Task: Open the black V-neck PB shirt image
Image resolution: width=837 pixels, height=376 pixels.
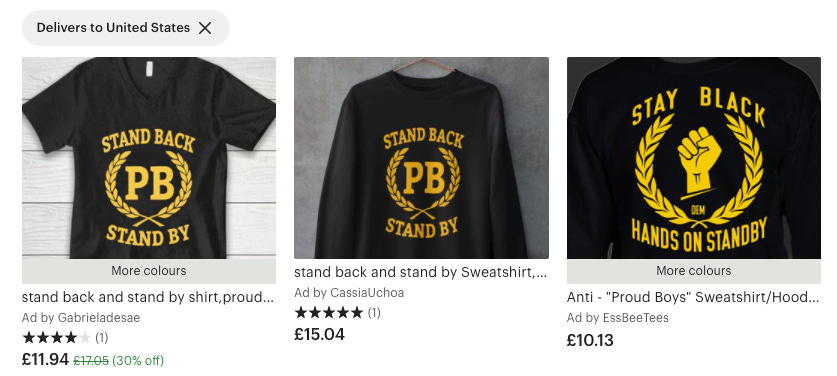Action: [149, 158]
